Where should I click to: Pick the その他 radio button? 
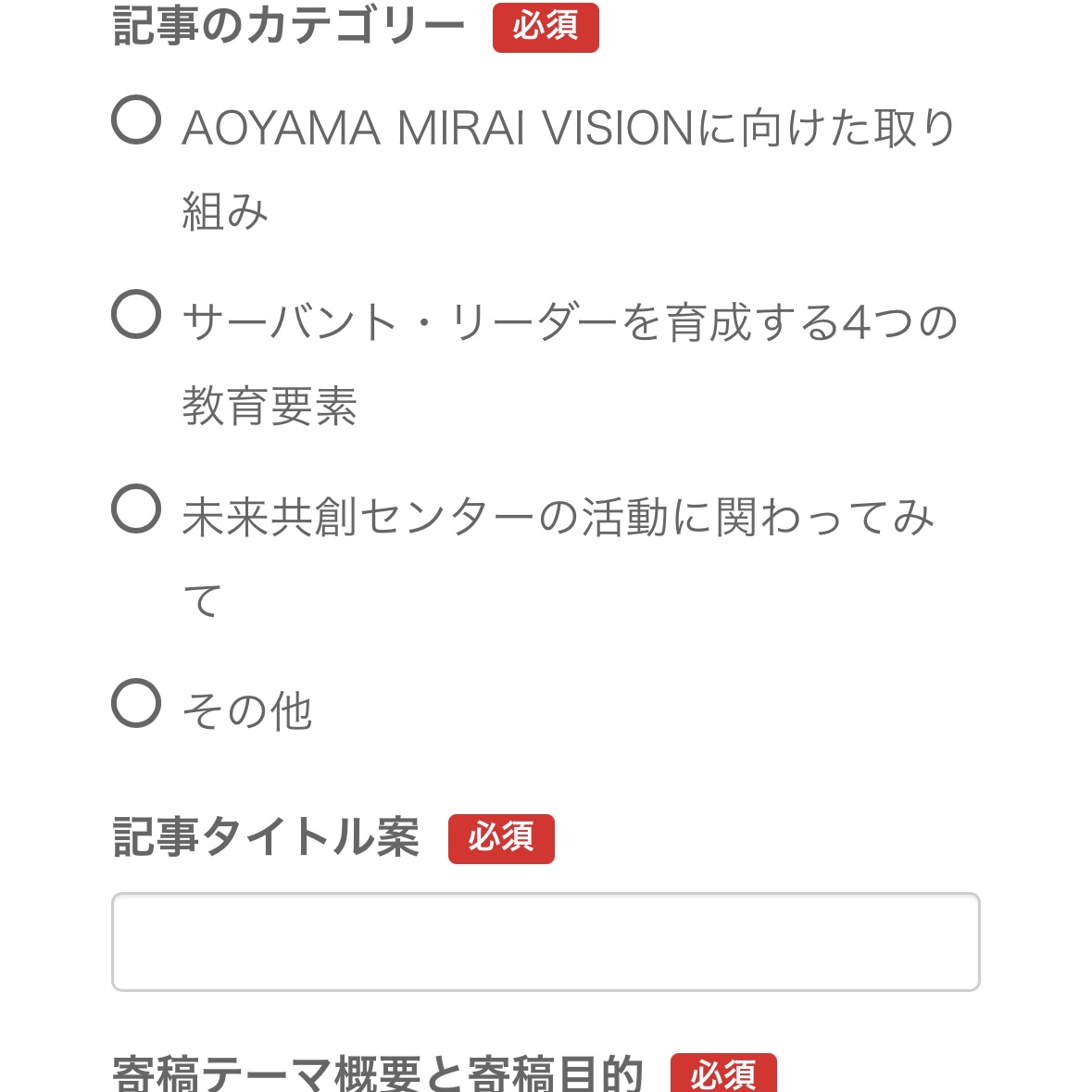point(136,703)
